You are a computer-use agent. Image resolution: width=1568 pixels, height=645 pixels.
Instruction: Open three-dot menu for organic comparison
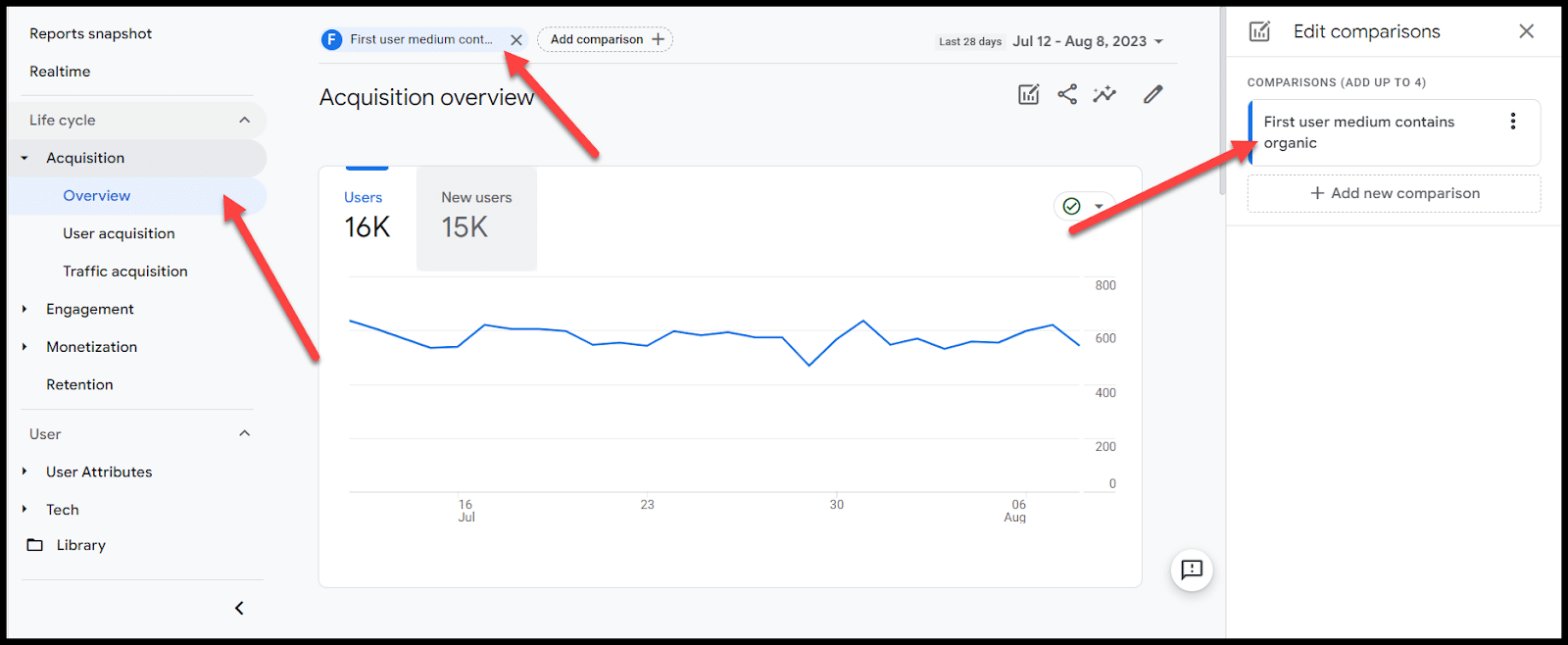1512,122
